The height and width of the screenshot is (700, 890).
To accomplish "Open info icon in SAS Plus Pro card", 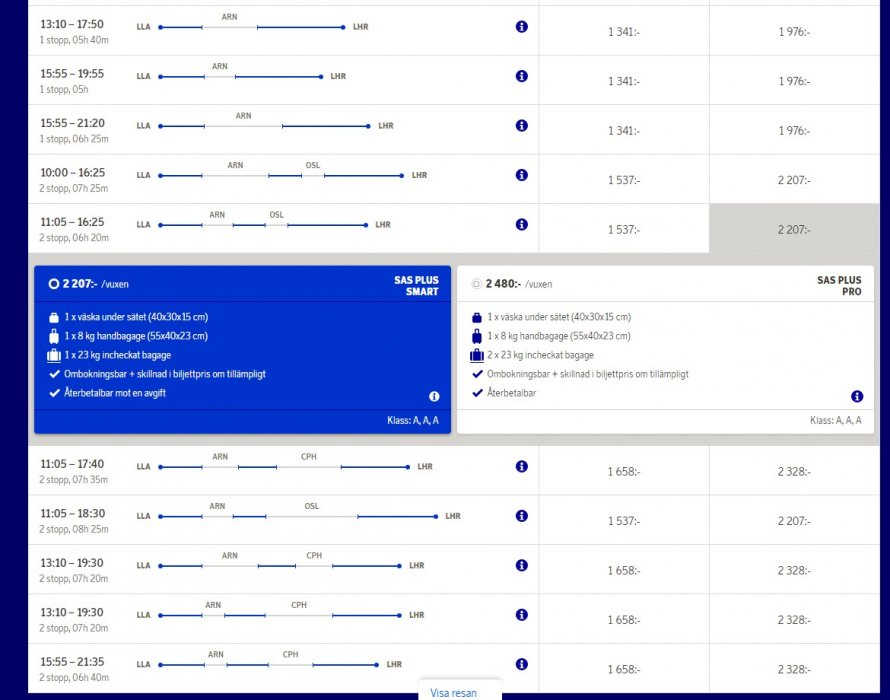I will 857,396.
